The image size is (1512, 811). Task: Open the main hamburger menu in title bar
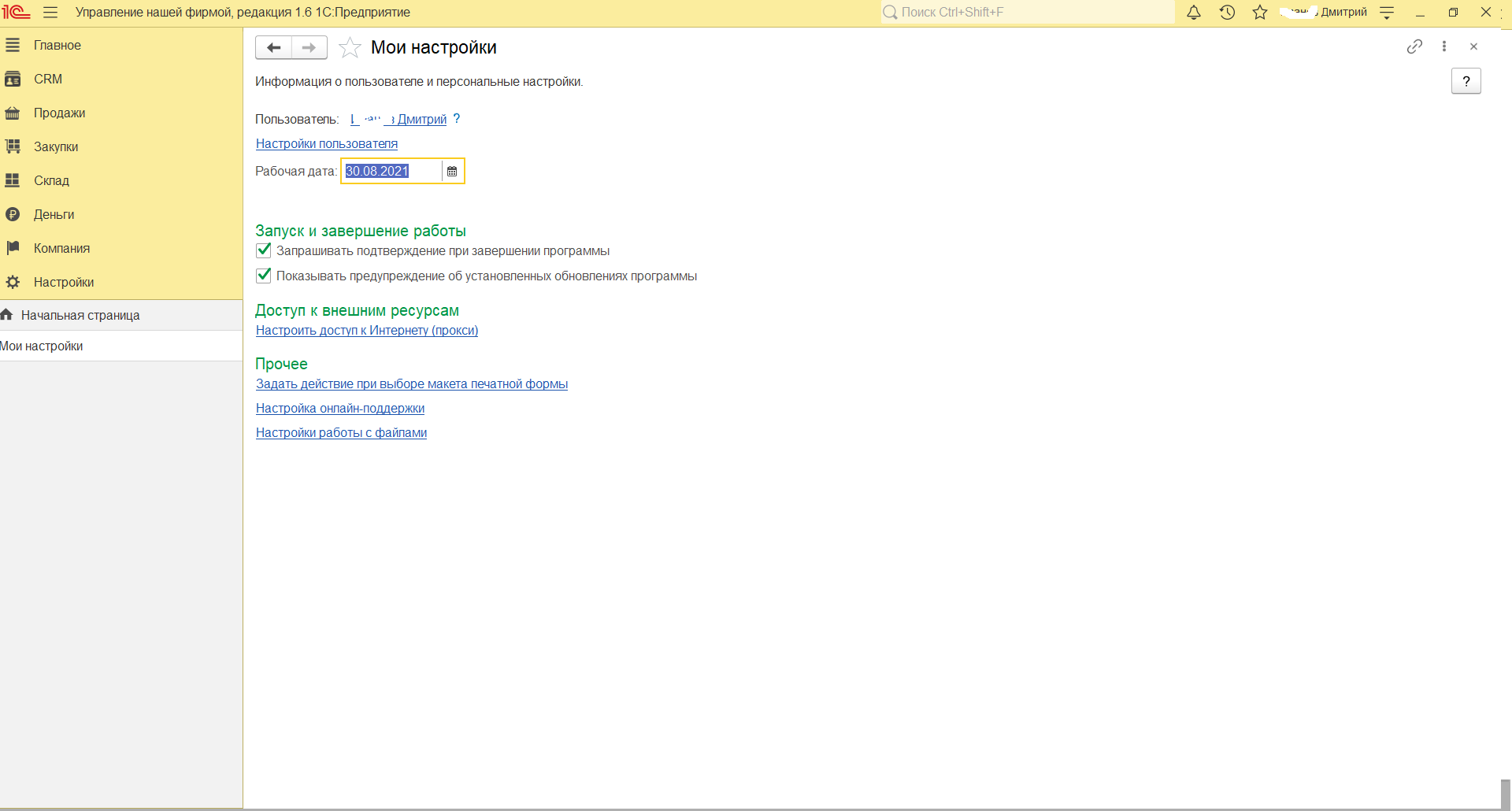tap(50, 13)
